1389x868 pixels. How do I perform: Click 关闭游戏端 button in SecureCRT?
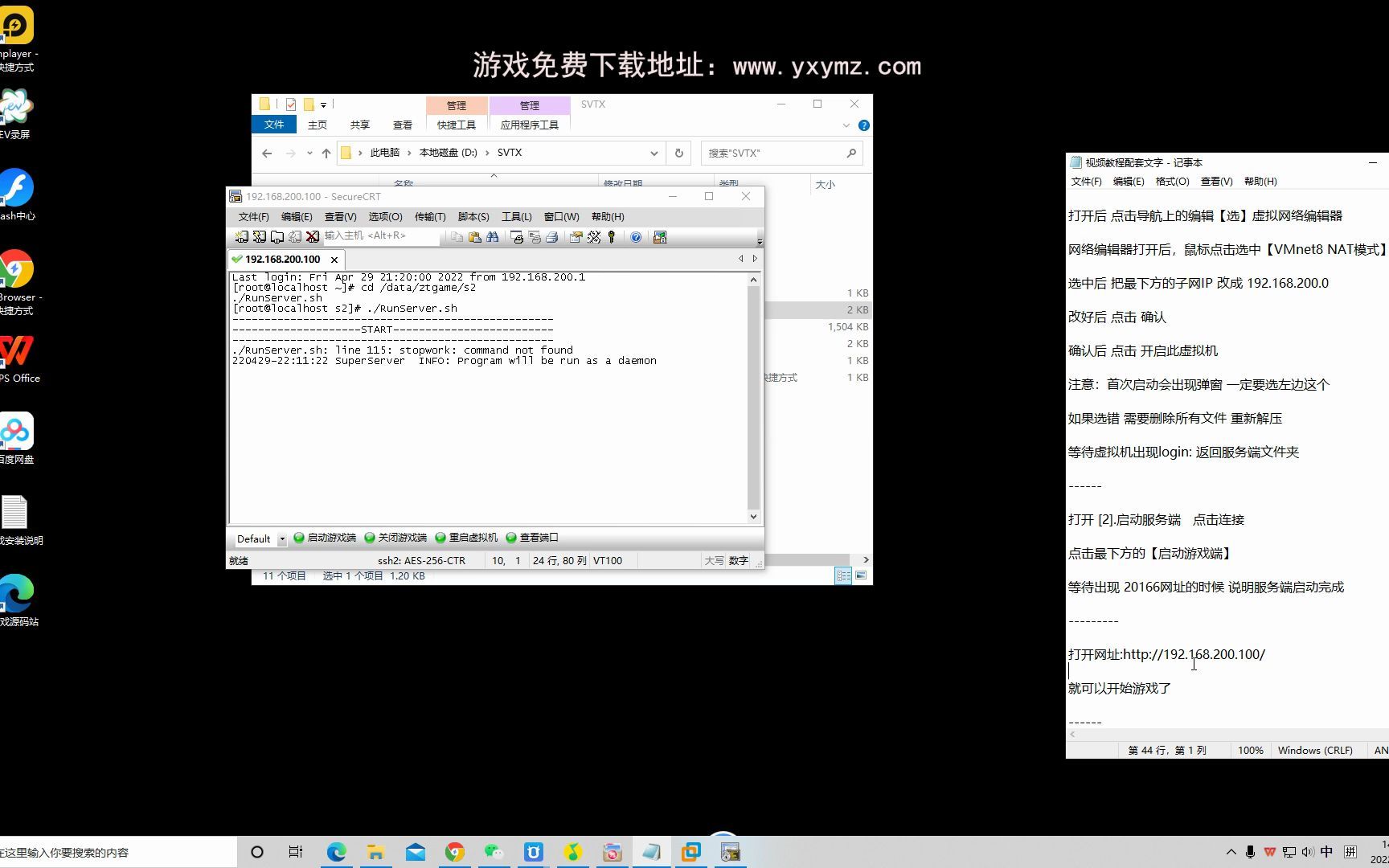[395, 538]
